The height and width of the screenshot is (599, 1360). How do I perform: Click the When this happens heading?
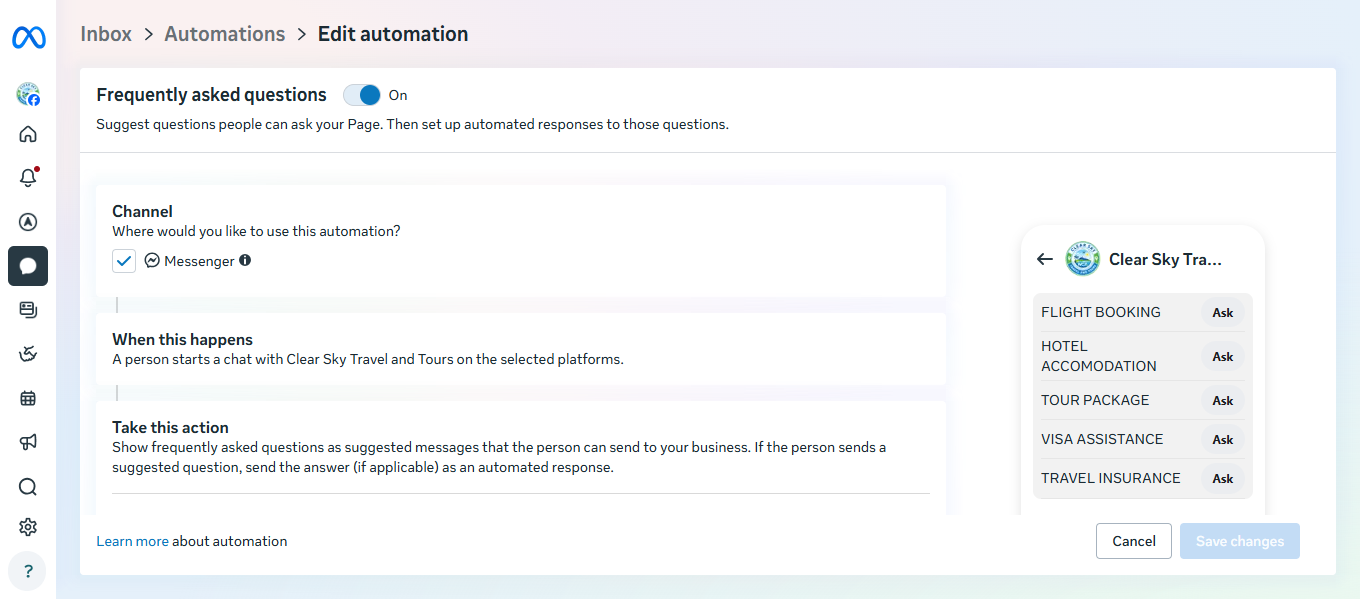182,339
